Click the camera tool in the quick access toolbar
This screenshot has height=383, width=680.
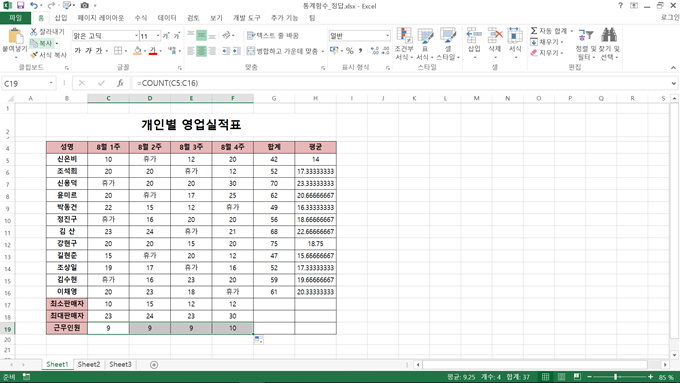pos(85,6)
